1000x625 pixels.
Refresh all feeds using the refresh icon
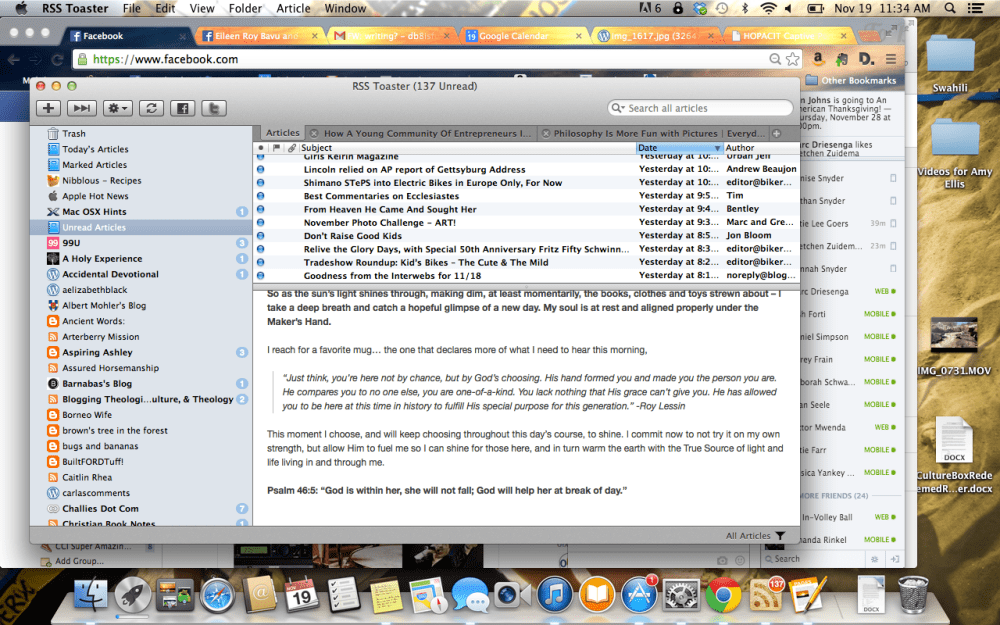151,108
